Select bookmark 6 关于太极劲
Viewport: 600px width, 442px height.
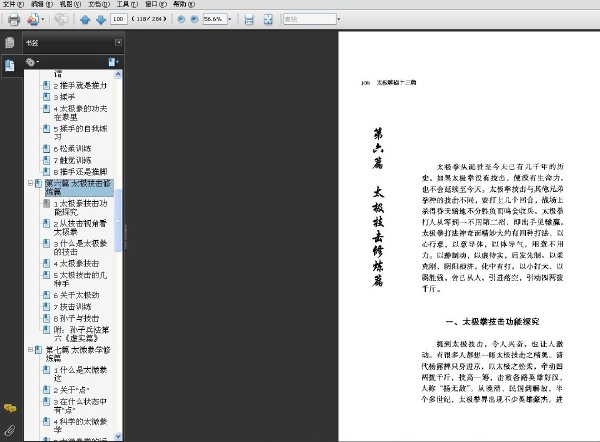coord(77,295)
